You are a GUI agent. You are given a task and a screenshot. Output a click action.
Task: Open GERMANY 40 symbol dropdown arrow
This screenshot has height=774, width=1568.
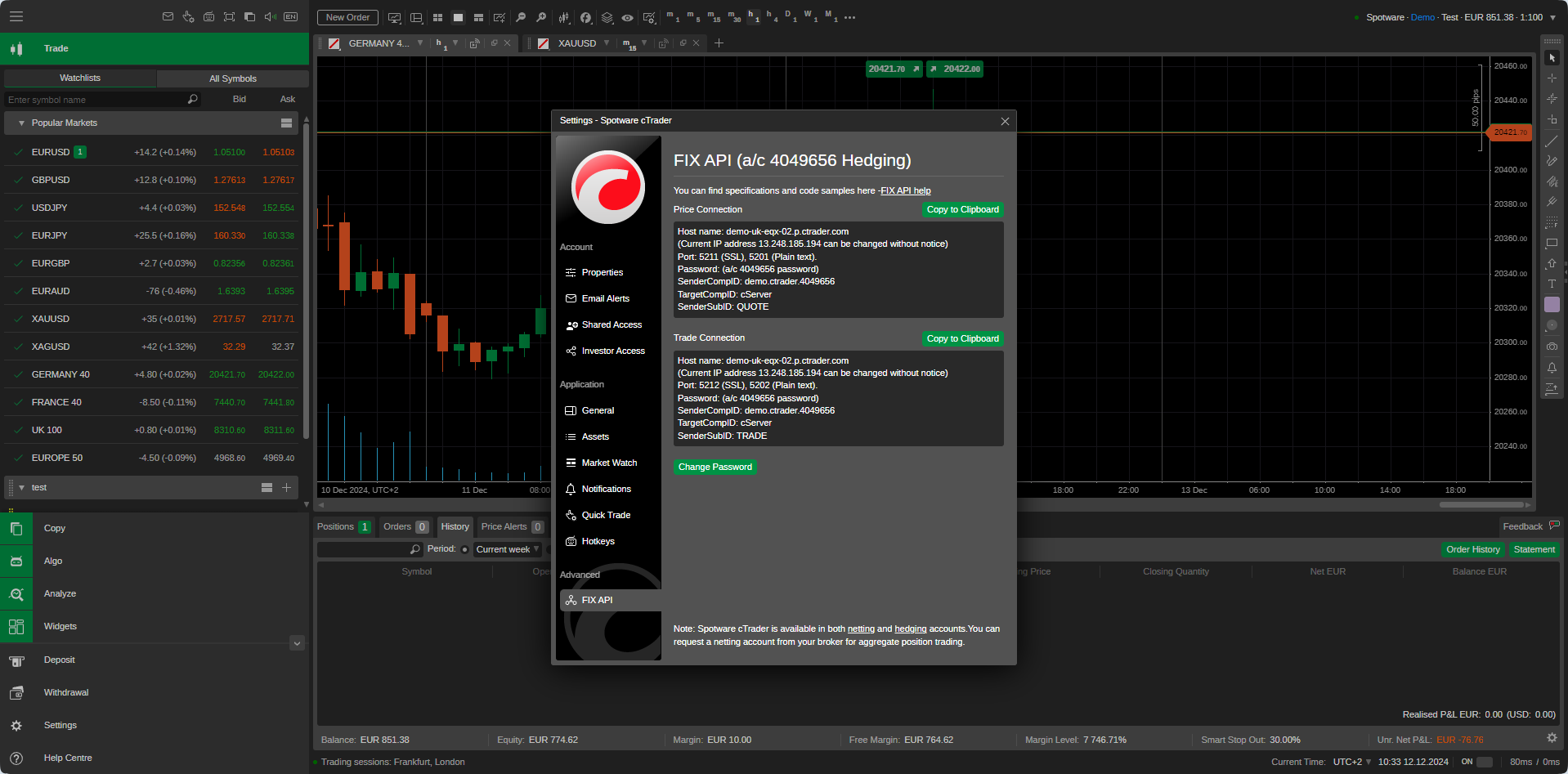[420, 43]
